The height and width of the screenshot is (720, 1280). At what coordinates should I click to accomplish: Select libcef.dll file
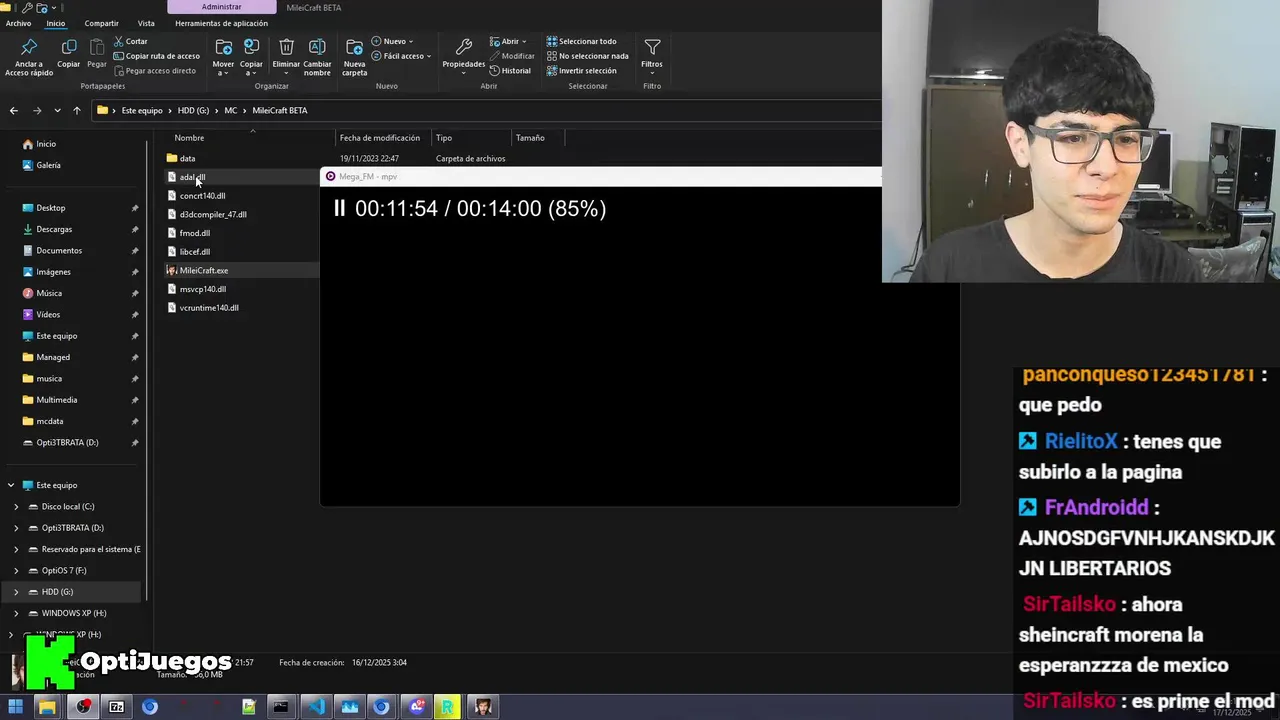tap(194, 252)
